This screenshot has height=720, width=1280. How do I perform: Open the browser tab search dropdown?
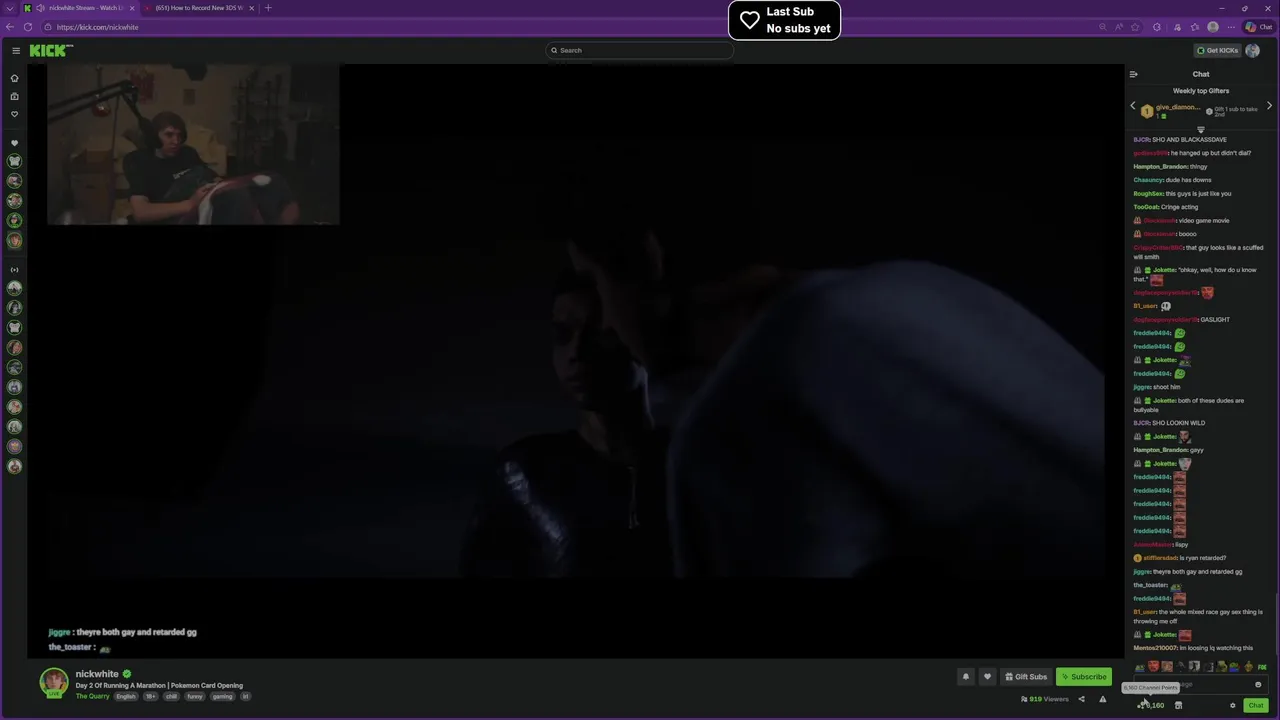coord(10,8)
